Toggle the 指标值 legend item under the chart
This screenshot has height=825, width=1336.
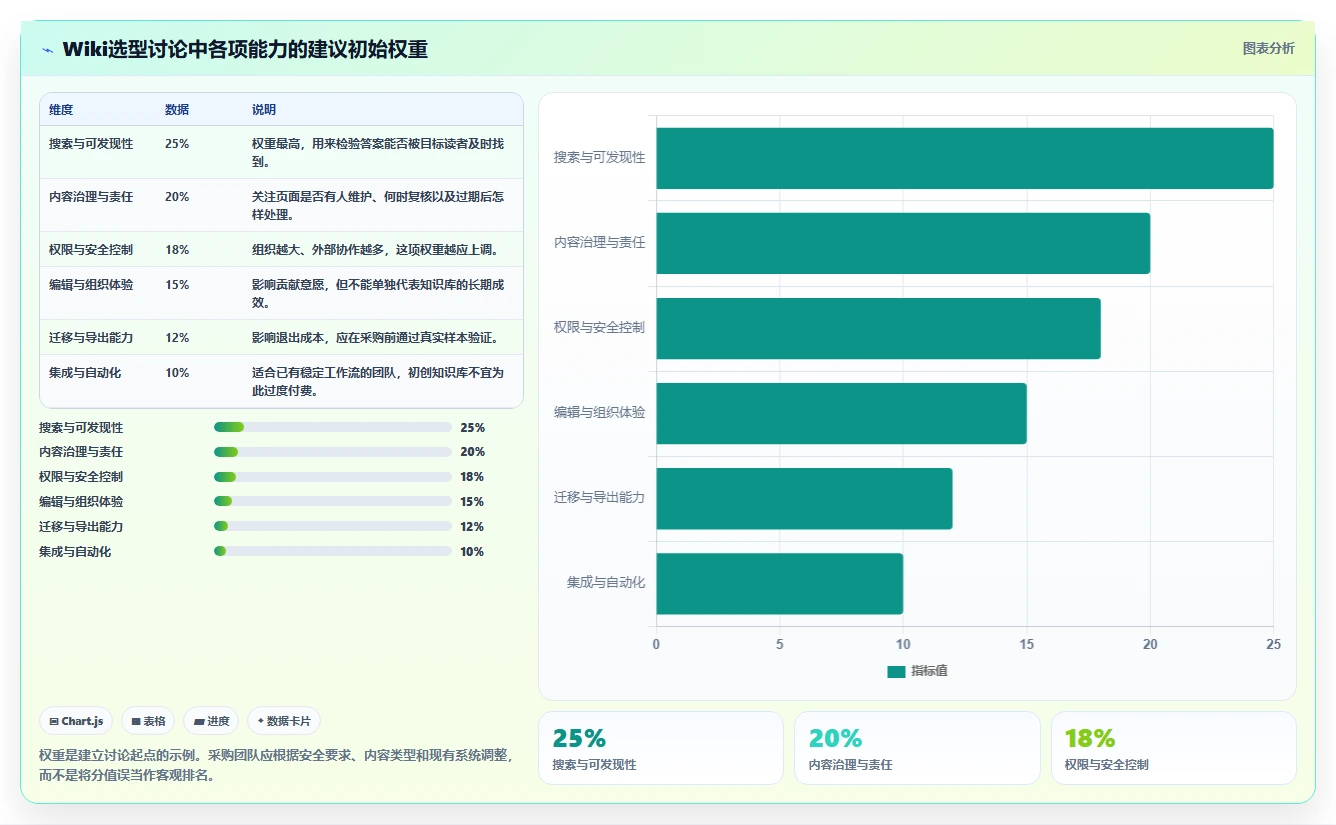[917, 671]
